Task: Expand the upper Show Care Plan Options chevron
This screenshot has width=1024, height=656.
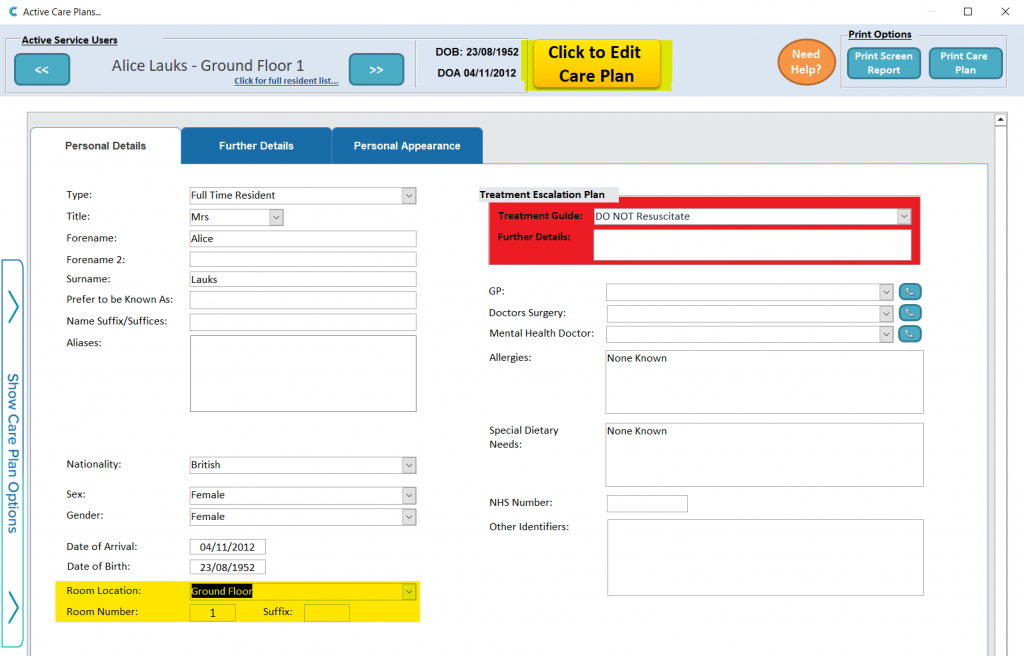Action: pyautogui.click(x=13, y=306)
